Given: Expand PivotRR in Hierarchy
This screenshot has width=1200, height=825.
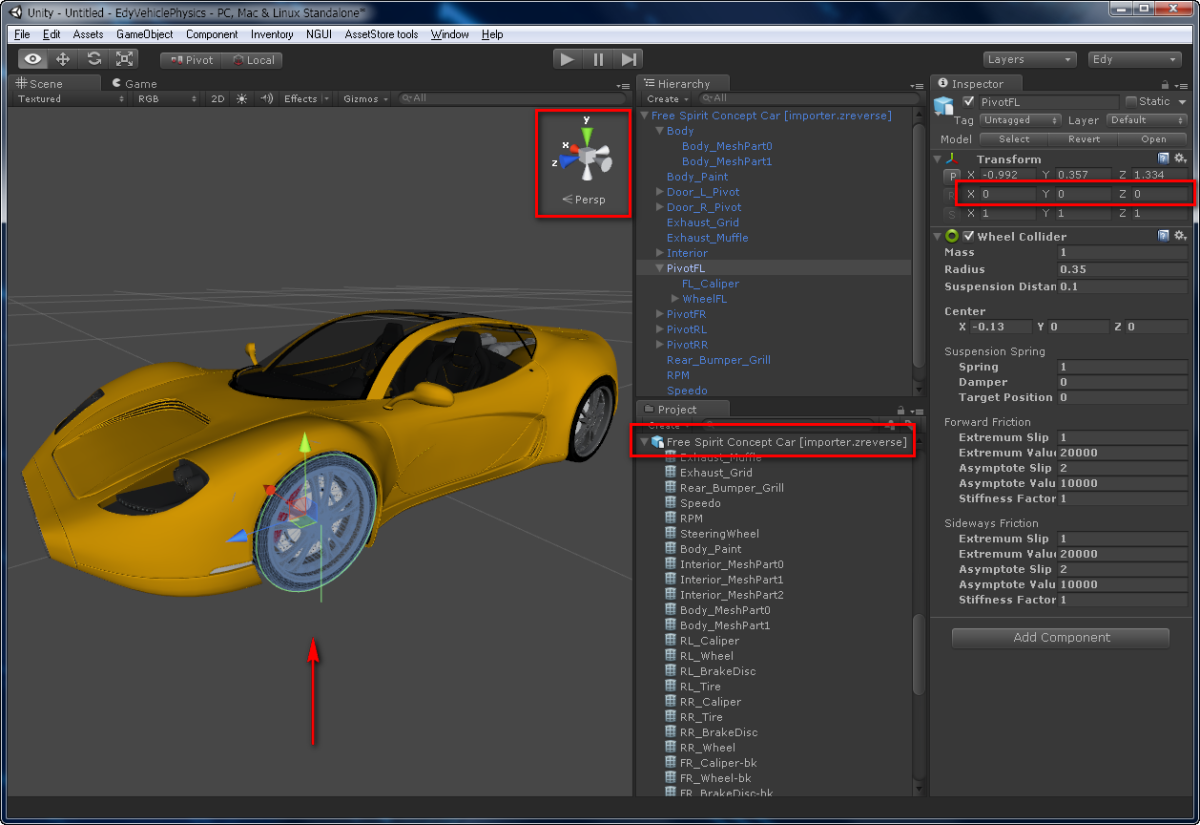Looking at the screenshot, I should coord(660,344).
